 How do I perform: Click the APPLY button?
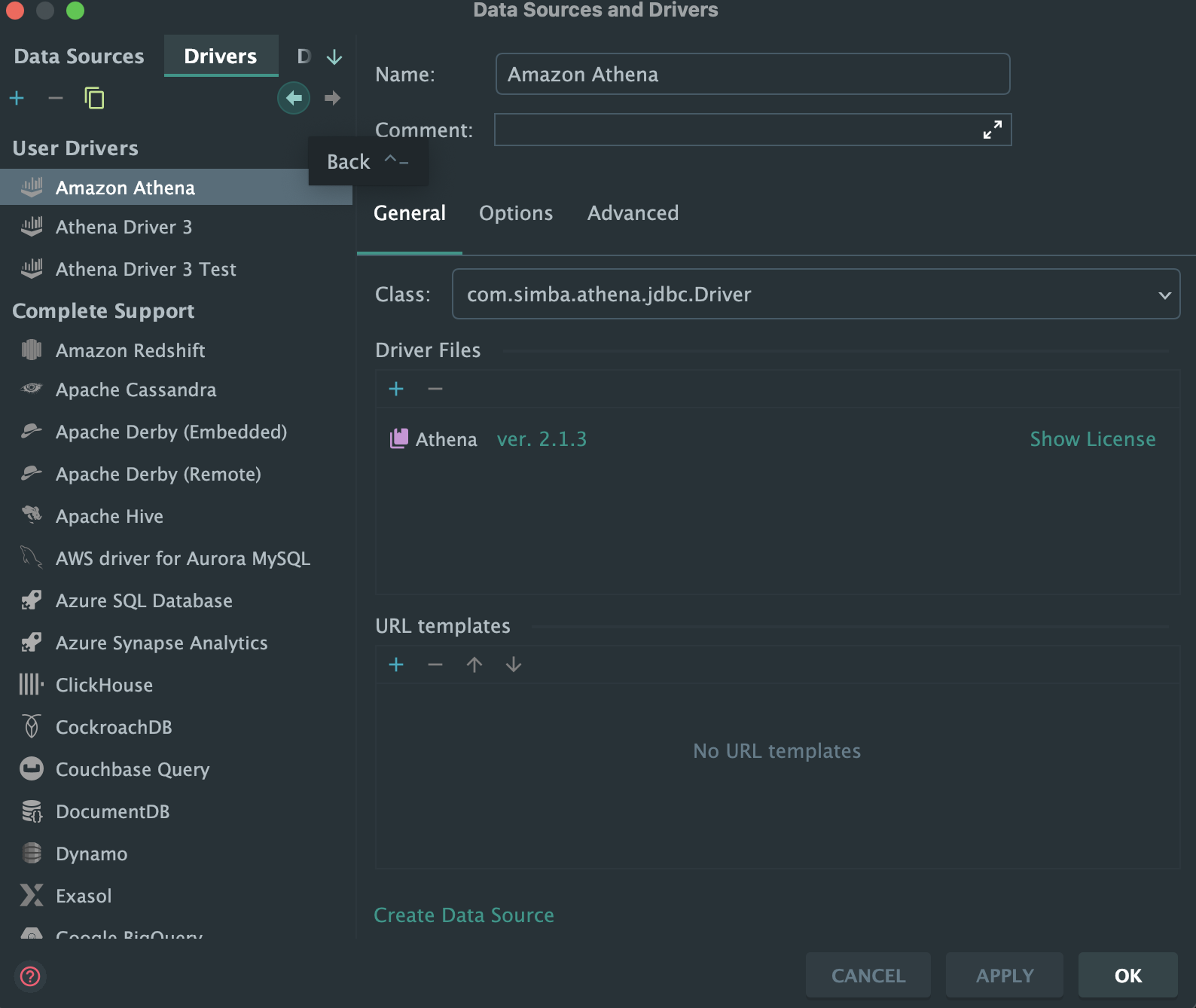[x=1005, y=976]
